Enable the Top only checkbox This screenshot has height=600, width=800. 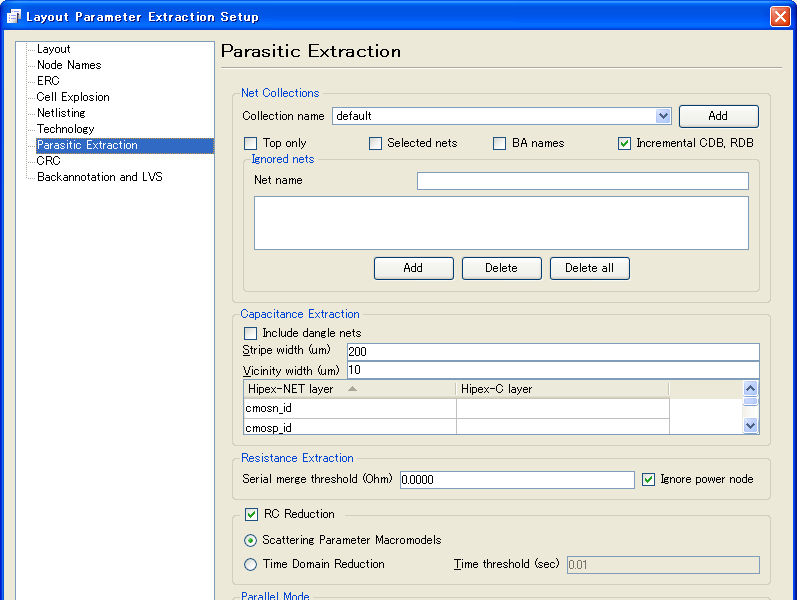pos(251,143)
